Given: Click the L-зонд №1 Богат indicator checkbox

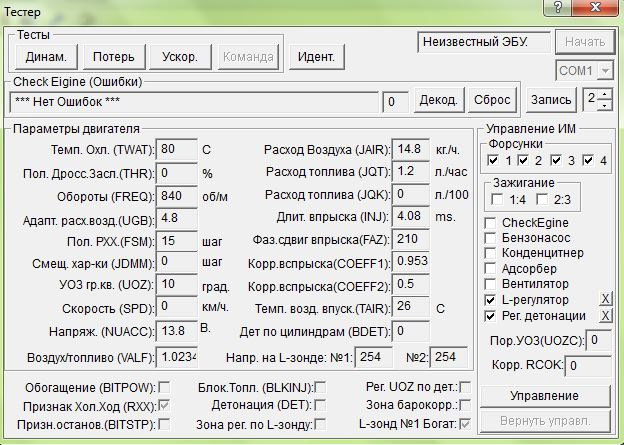Looking at the screenshot, I should (x=465, y=424).
